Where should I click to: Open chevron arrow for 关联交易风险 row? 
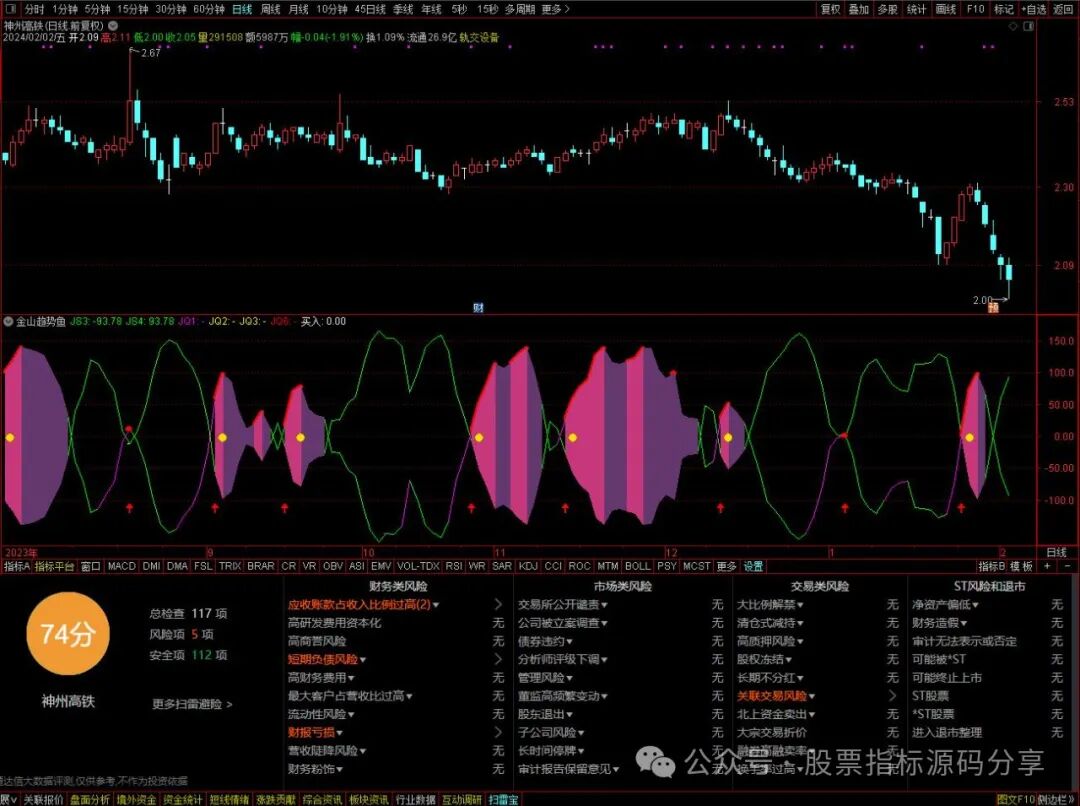[x=893, y=695]
